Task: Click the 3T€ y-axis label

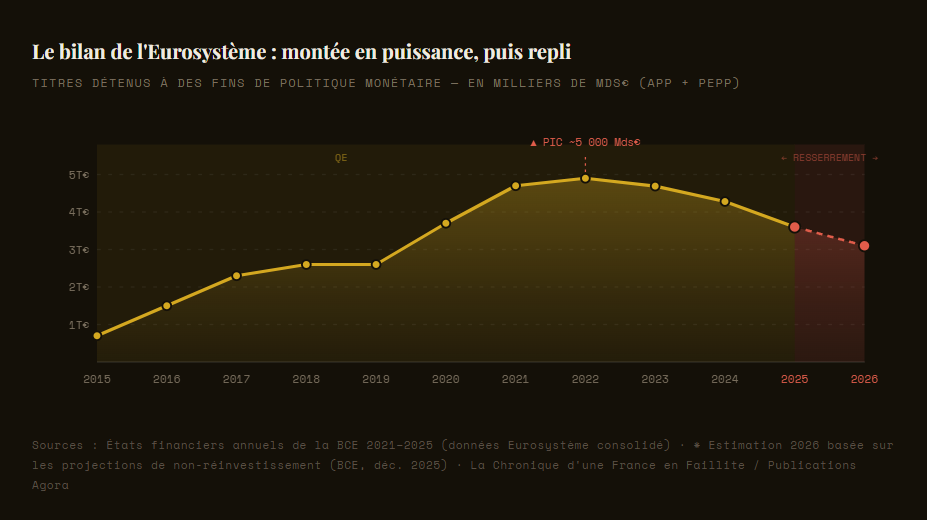Action: tap(79, 250)
